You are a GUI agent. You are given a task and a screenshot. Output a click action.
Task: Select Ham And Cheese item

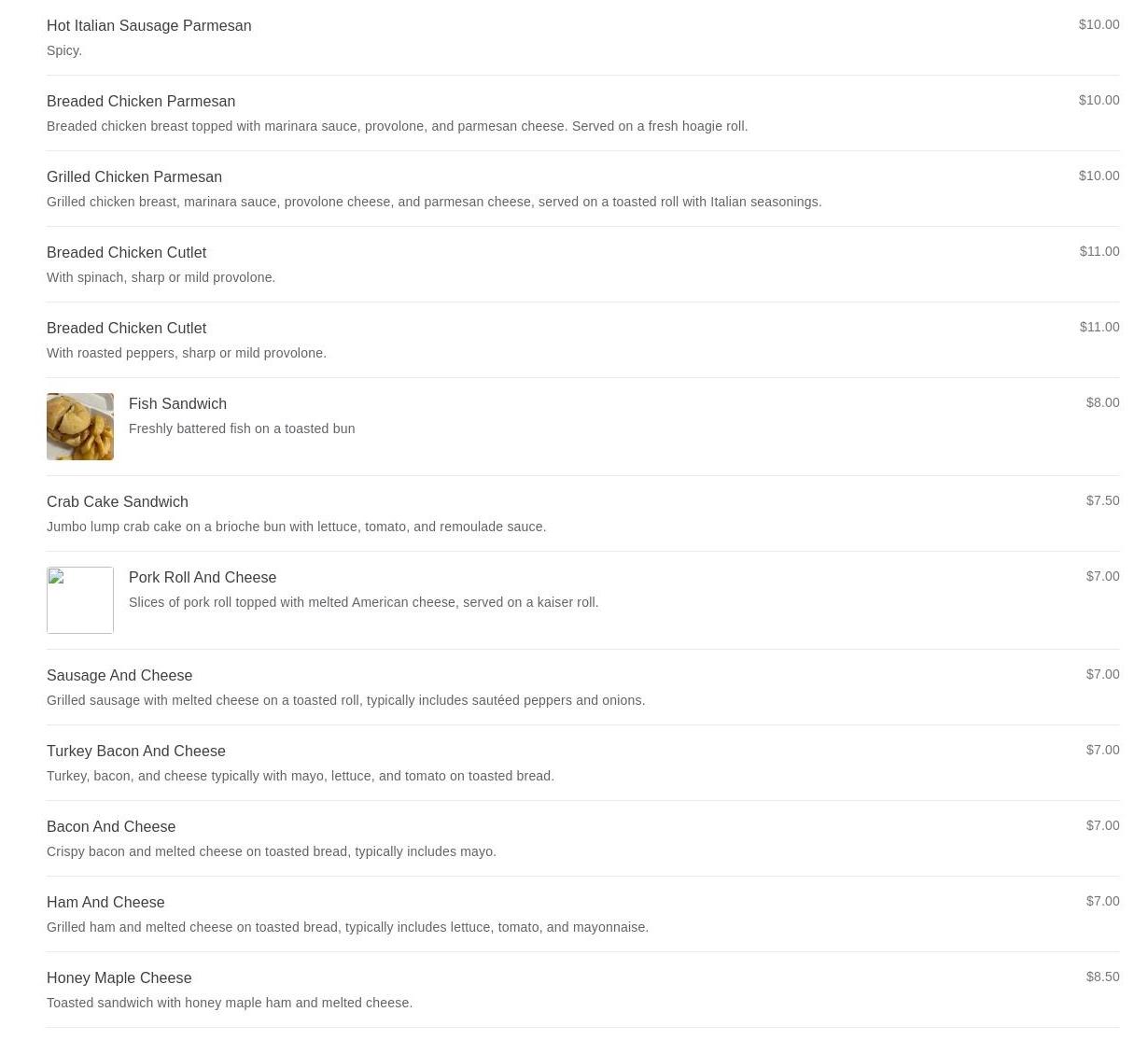(x=583, y=914)
